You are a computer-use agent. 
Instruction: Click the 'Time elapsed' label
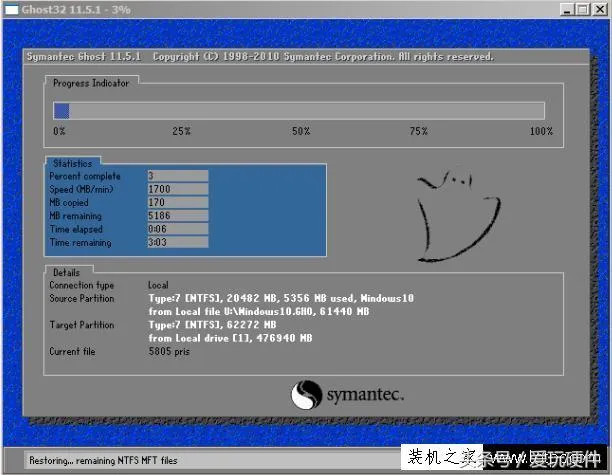[76, 229]
